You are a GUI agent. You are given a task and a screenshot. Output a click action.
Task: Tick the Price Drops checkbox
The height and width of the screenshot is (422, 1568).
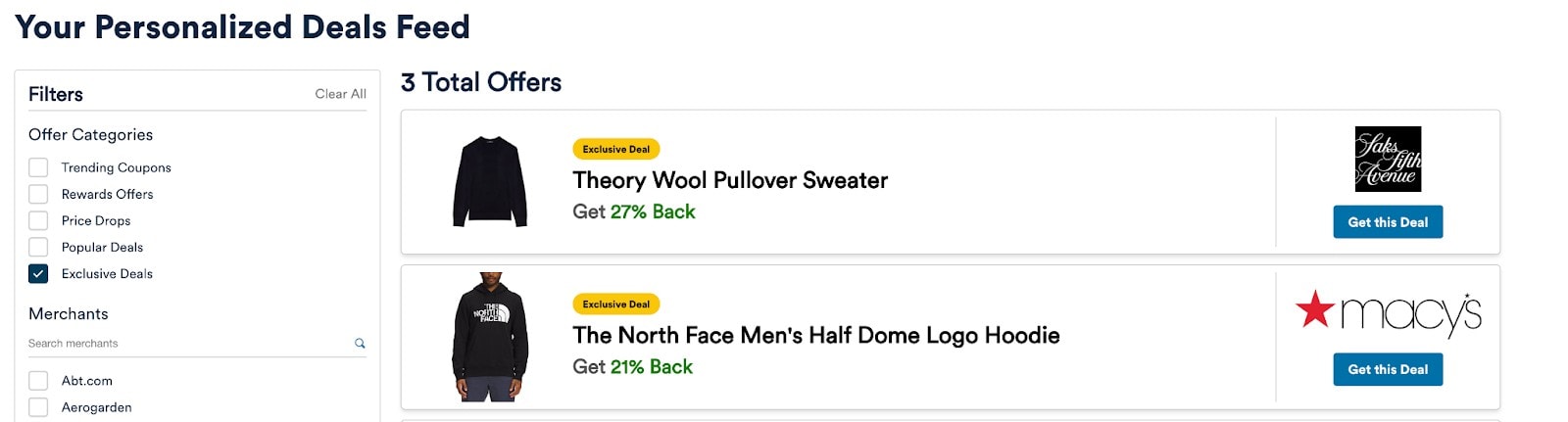[38, 220]
